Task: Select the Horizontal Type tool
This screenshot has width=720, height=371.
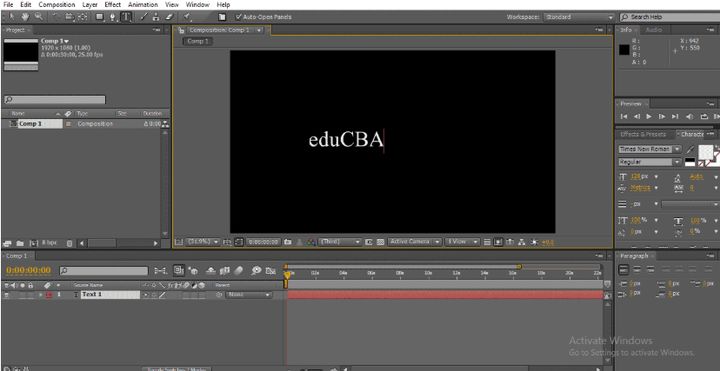Action: click(x=126, y=17)
